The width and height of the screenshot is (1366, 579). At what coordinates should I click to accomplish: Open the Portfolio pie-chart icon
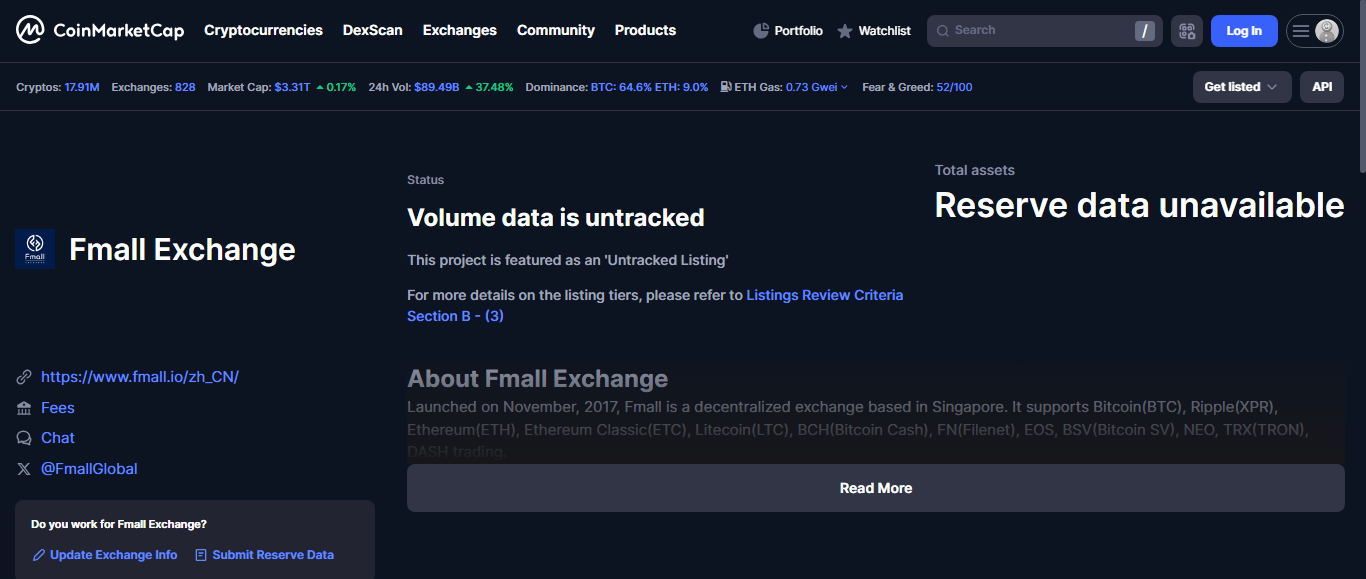click(x=761, y=31)
